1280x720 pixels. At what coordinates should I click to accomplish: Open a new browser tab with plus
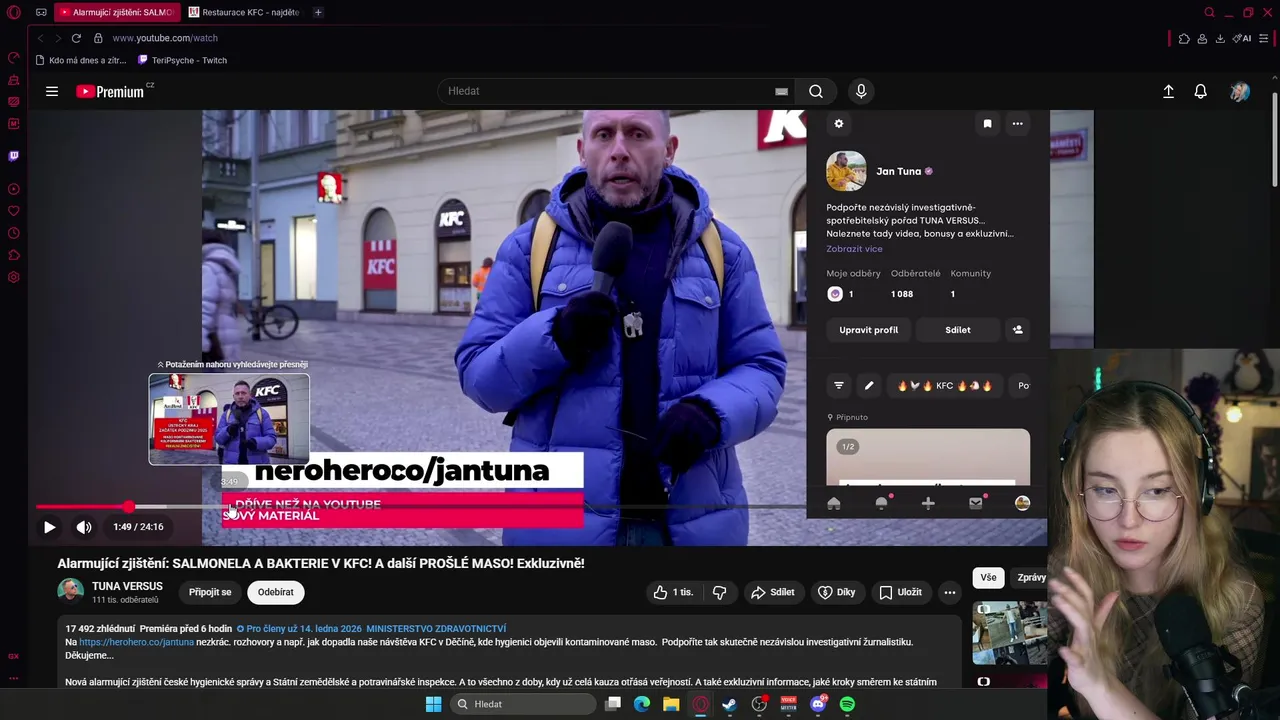318,12
